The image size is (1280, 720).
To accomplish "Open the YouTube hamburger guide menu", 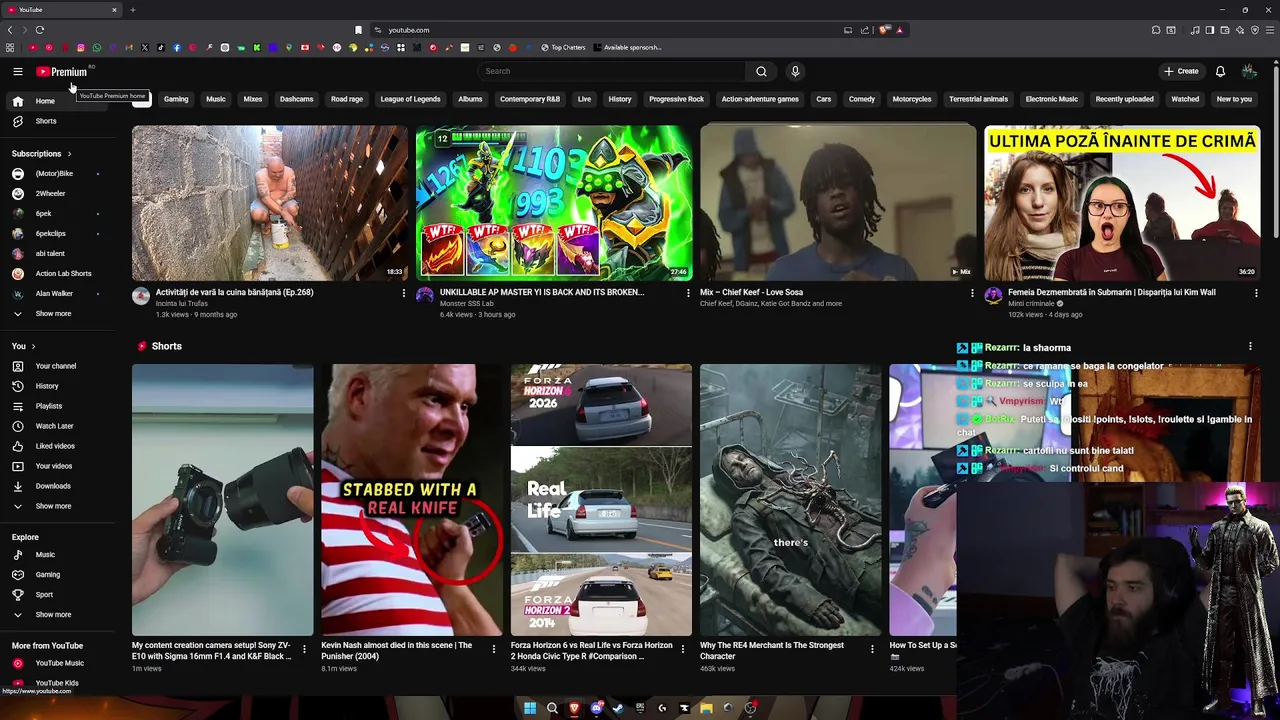I will click(17, 71).
